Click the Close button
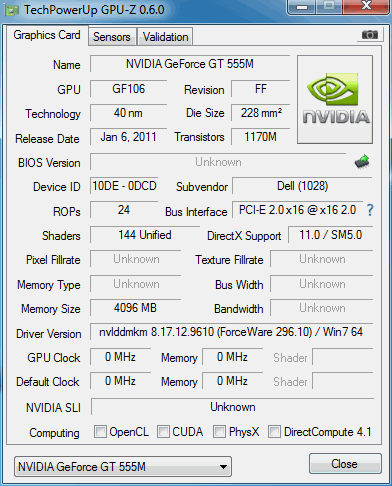This screenshot has width=392, height=486. click(x=345, y=464)
